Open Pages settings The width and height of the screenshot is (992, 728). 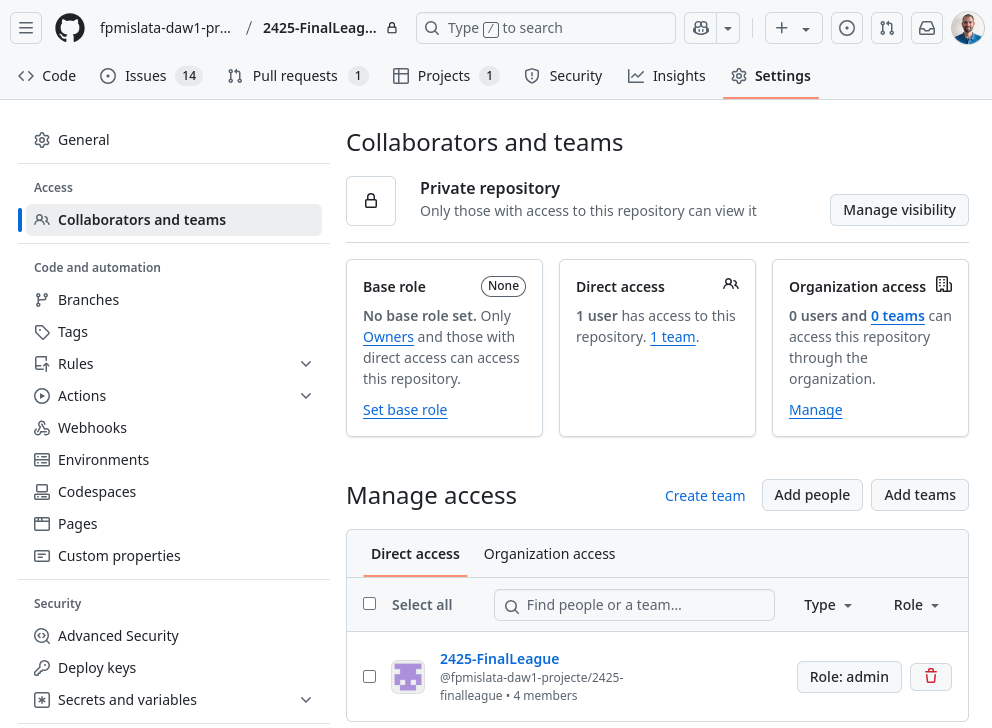click(x=173, y=524)
